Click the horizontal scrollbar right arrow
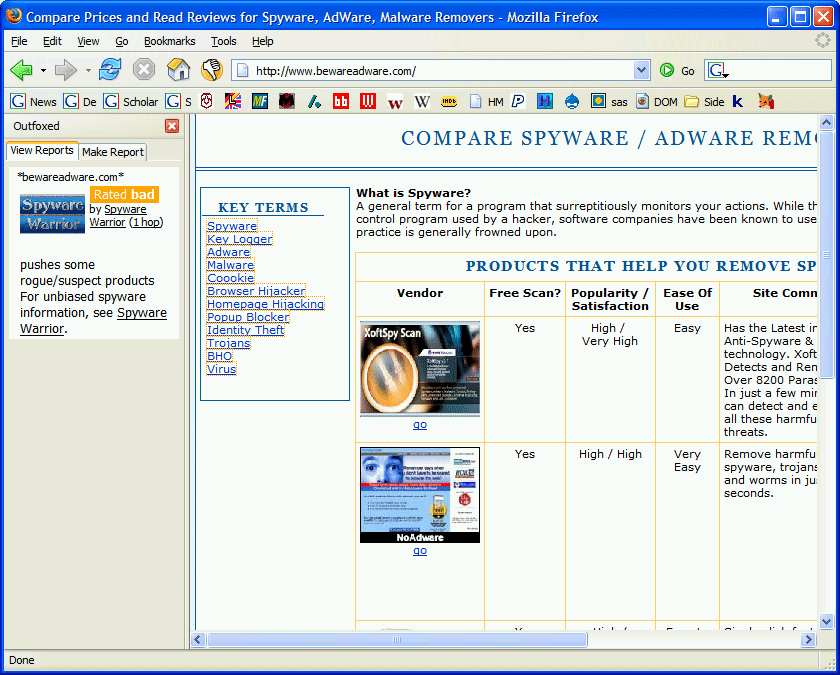840x675 pixels. (x=808, y=639)
